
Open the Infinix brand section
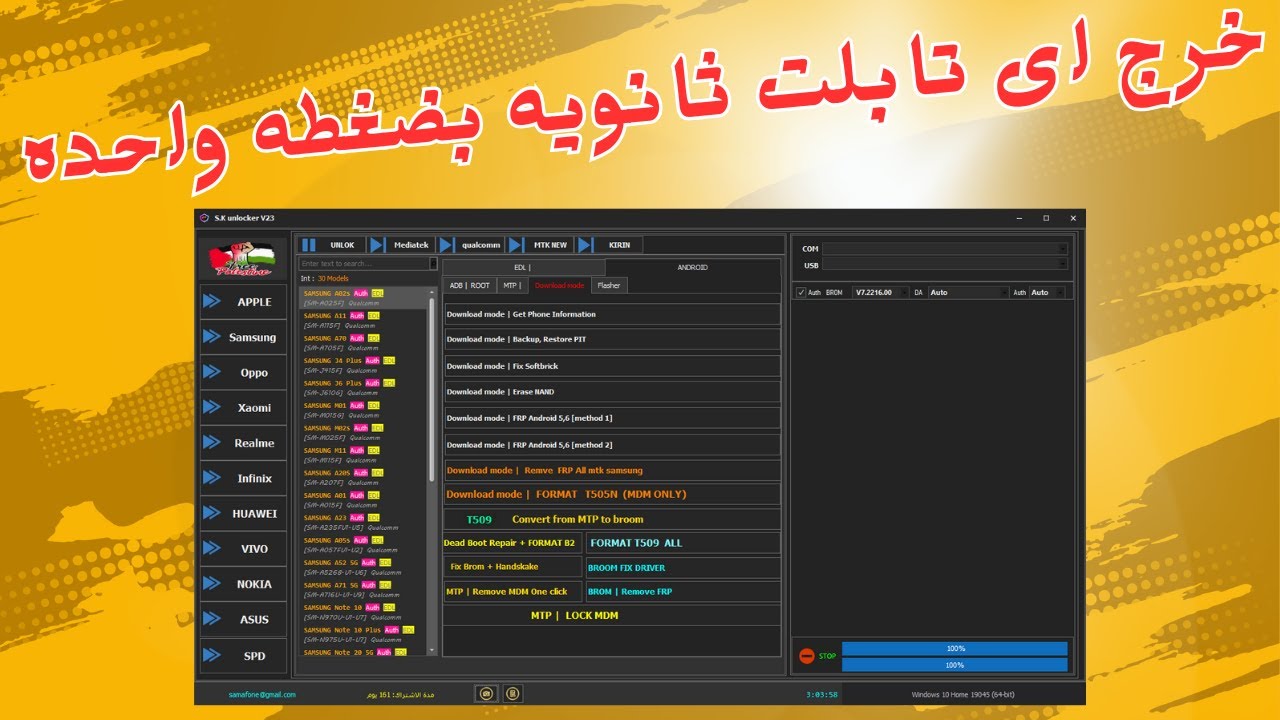coord(243,478)
